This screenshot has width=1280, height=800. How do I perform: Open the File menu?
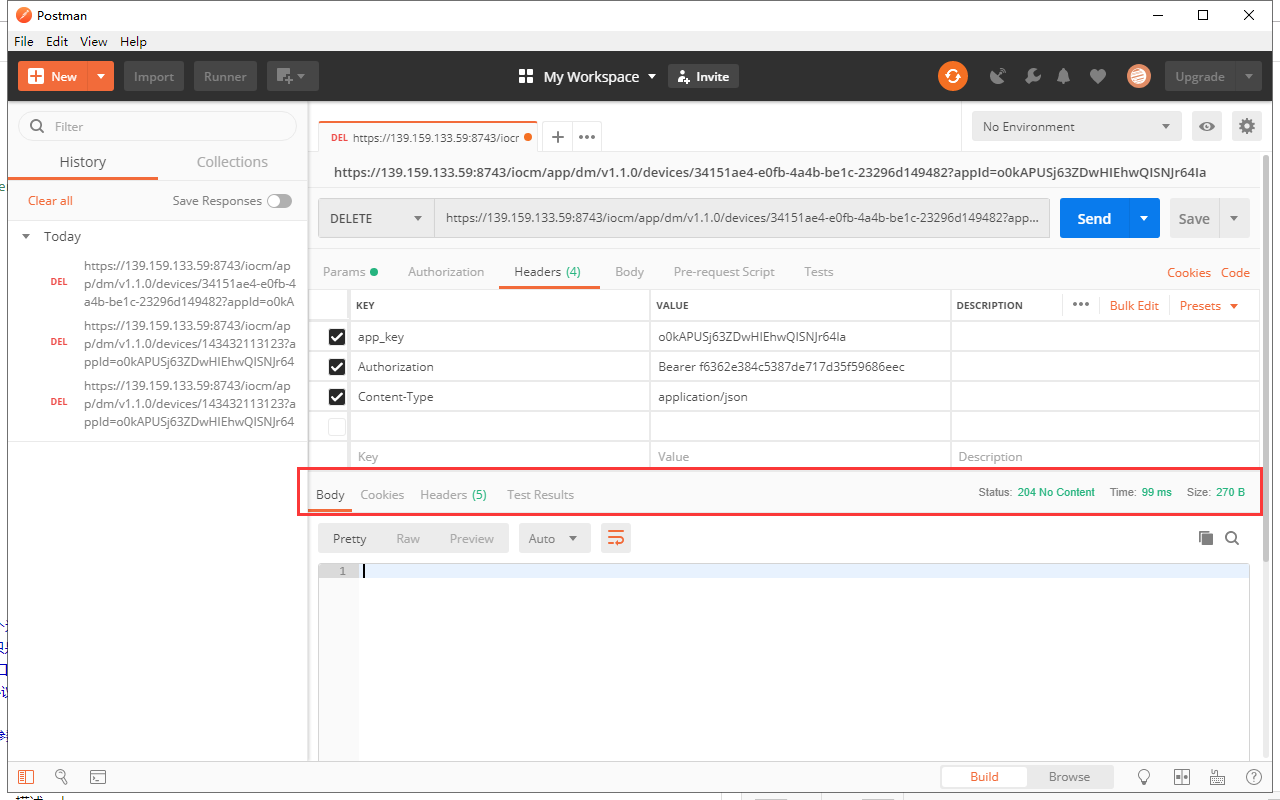click(x=24, y=41)
